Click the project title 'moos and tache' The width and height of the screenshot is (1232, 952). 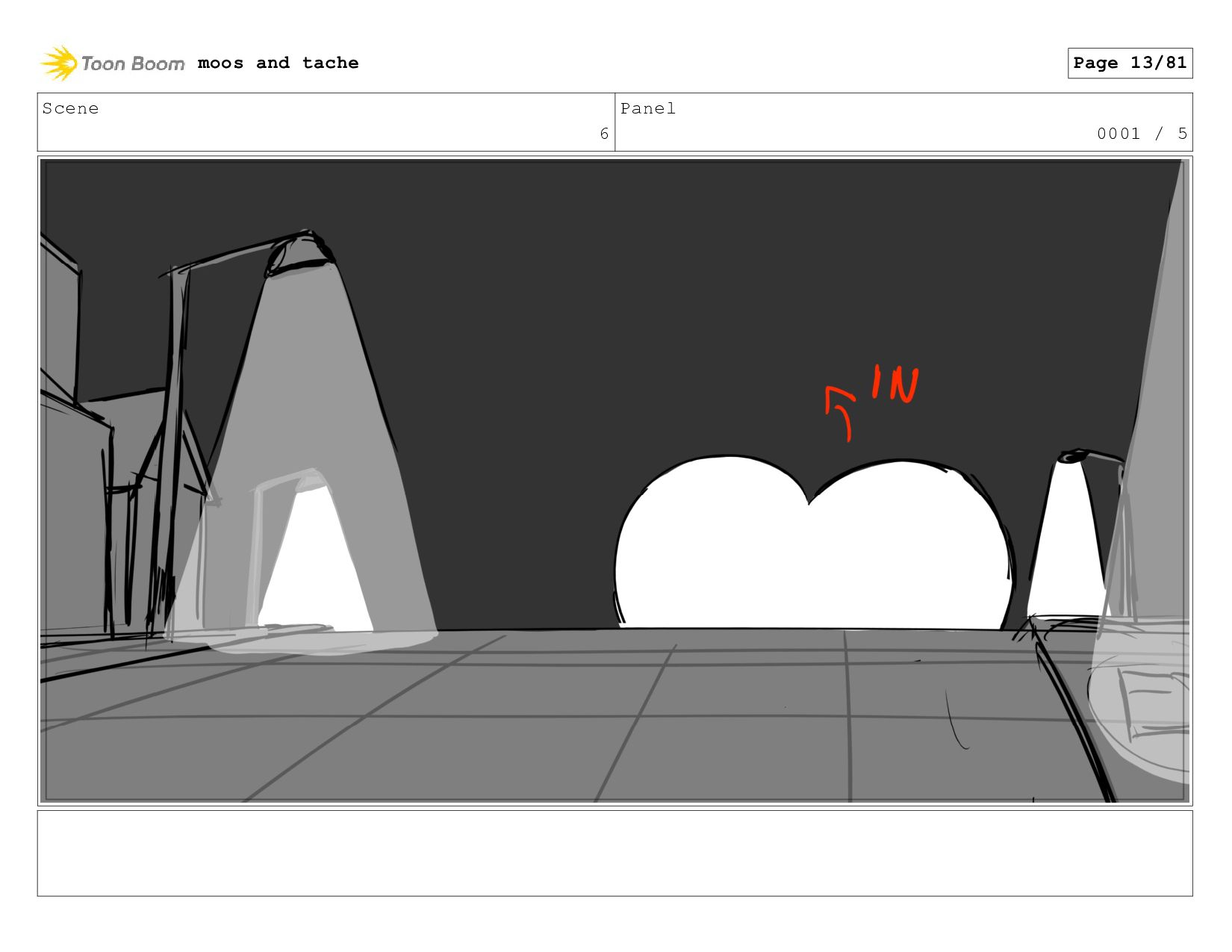[278, 63]
